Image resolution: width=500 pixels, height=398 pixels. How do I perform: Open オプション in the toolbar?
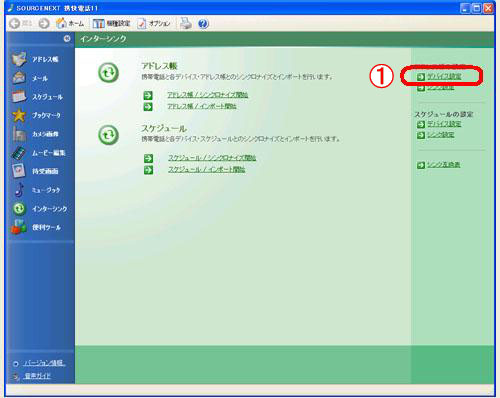[154, 23]
